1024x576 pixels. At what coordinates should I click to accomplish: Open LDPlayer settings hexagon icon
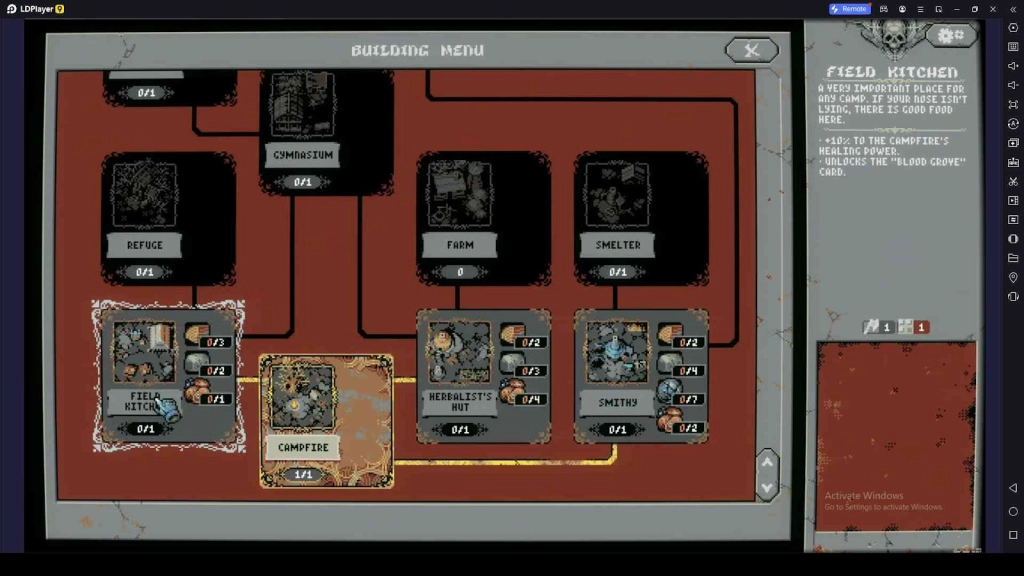coord(1013,28)
